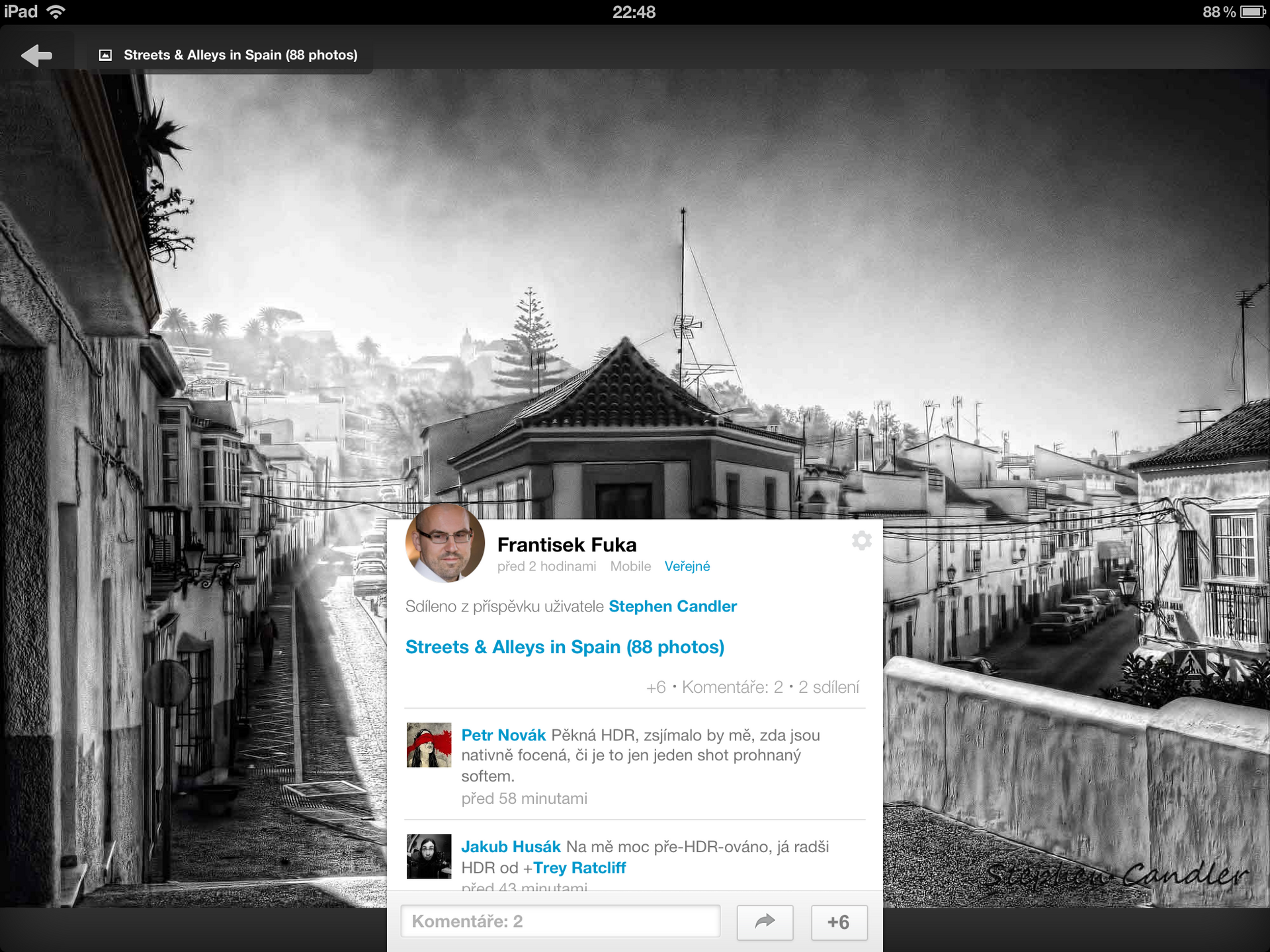The height and width of the screenshot is (952, 1270).
Task: Open Jakub Husák's avatar
Action: 429,856
